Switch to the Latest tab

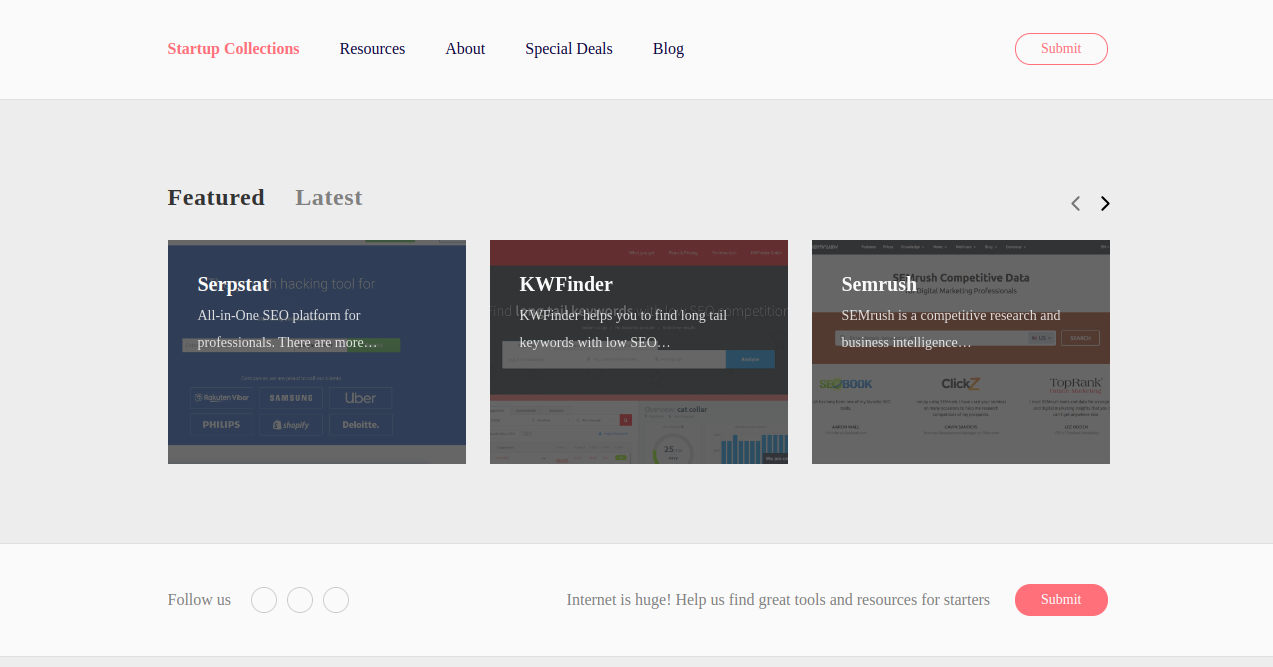point(329,197)
